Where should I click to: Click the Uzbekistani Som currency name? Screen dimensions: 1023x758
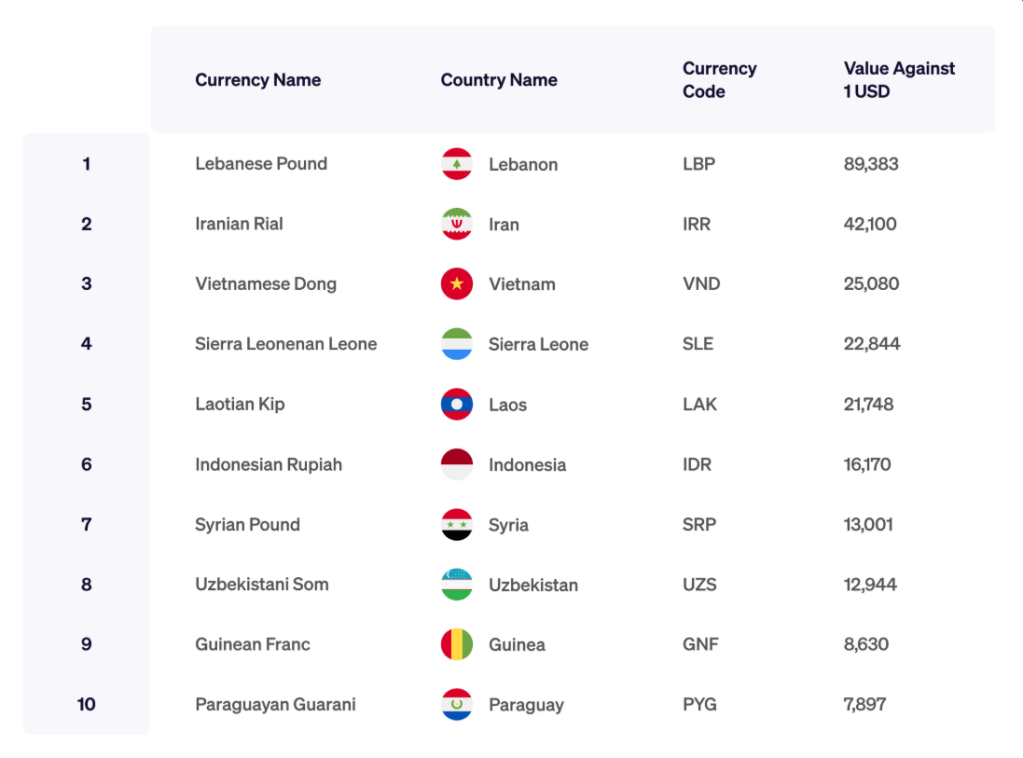pyautogui.click(x=262, y=584)
